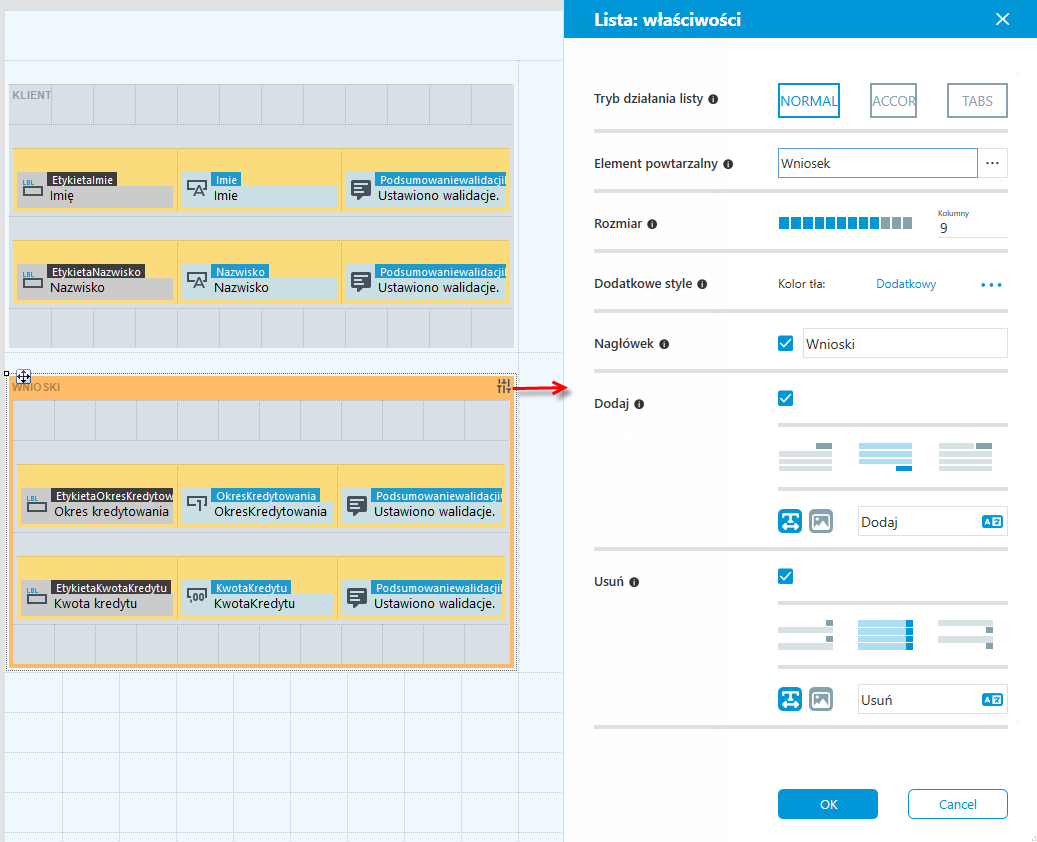Image resolution: width=1037 pixels, height=842 pixels.
Task: Open the WNIOSKI list settings sliders icon
Action: pyautogui.click(x=504, y=386)
